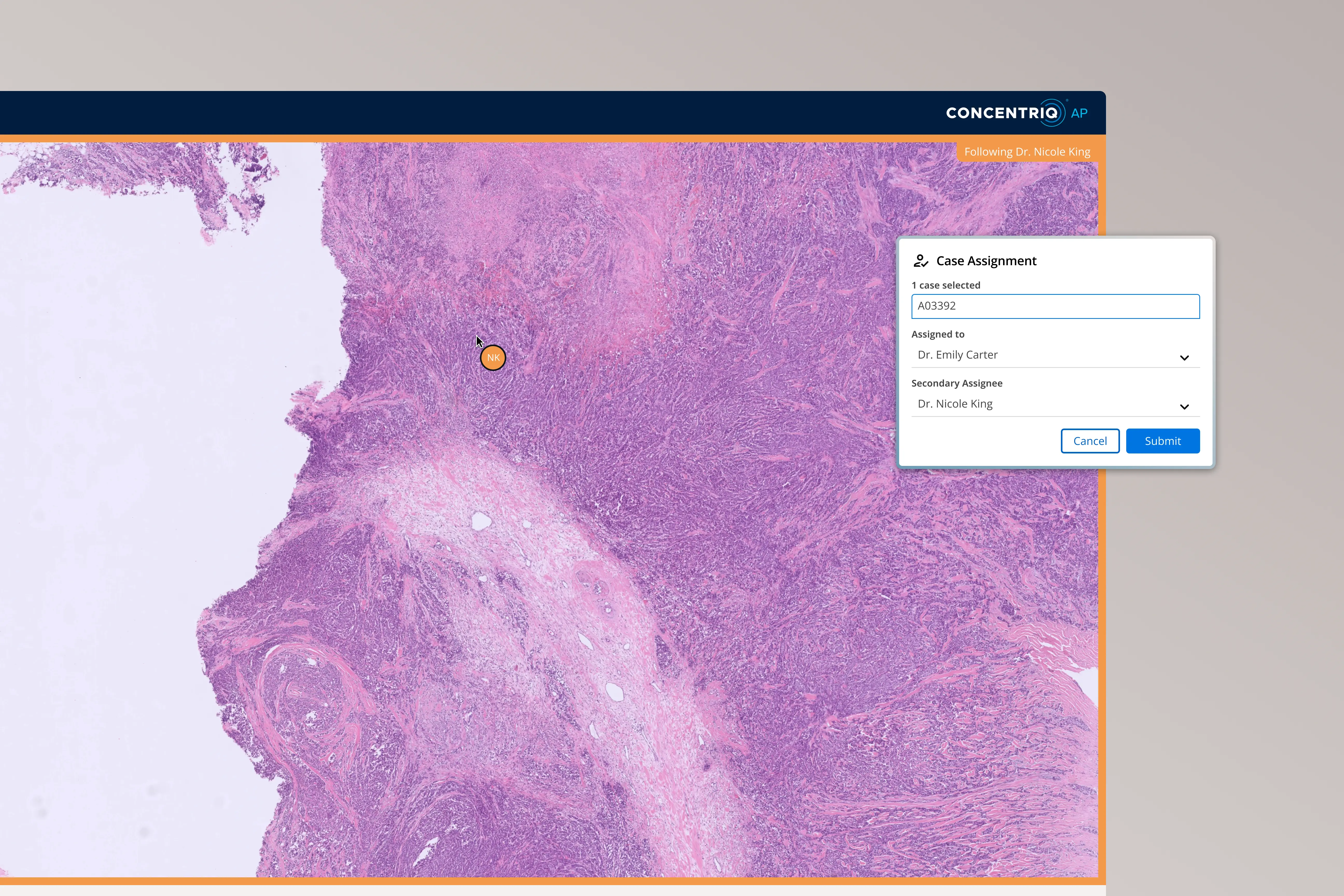
Task: Click the Case Assignment person icon
Action: coord(921,261)
